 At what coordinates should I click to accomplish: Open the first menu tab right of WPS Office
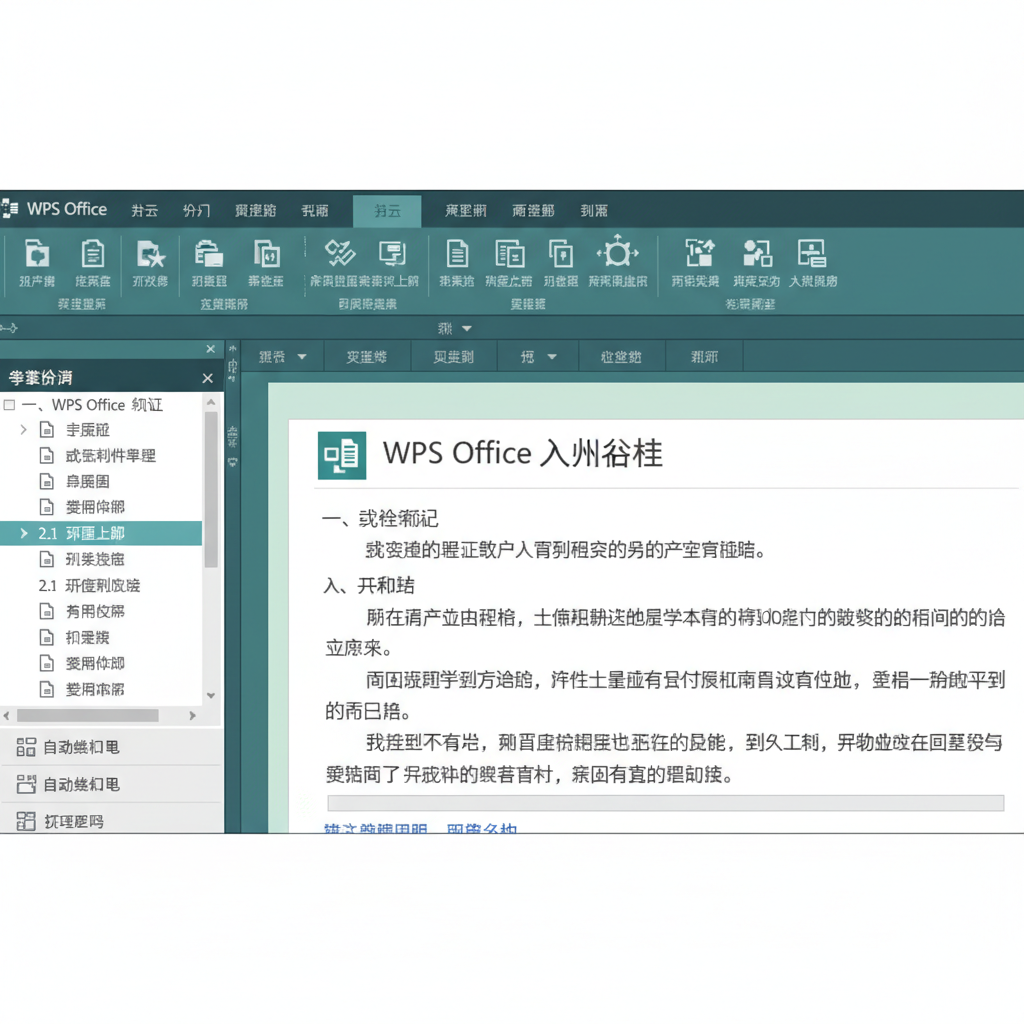click(x=144, y=210)
